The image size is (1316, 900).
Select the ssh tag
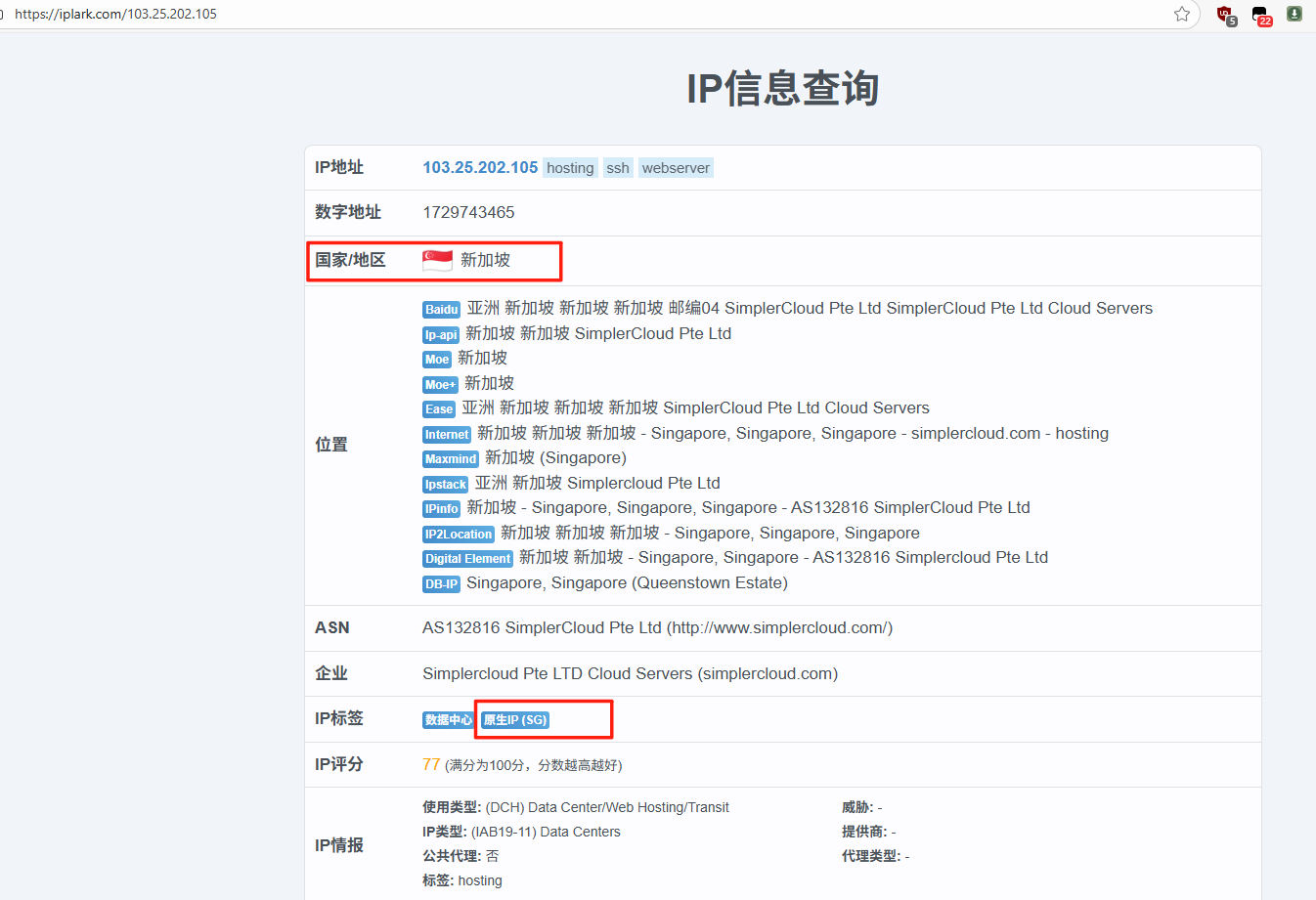(618, 168)
